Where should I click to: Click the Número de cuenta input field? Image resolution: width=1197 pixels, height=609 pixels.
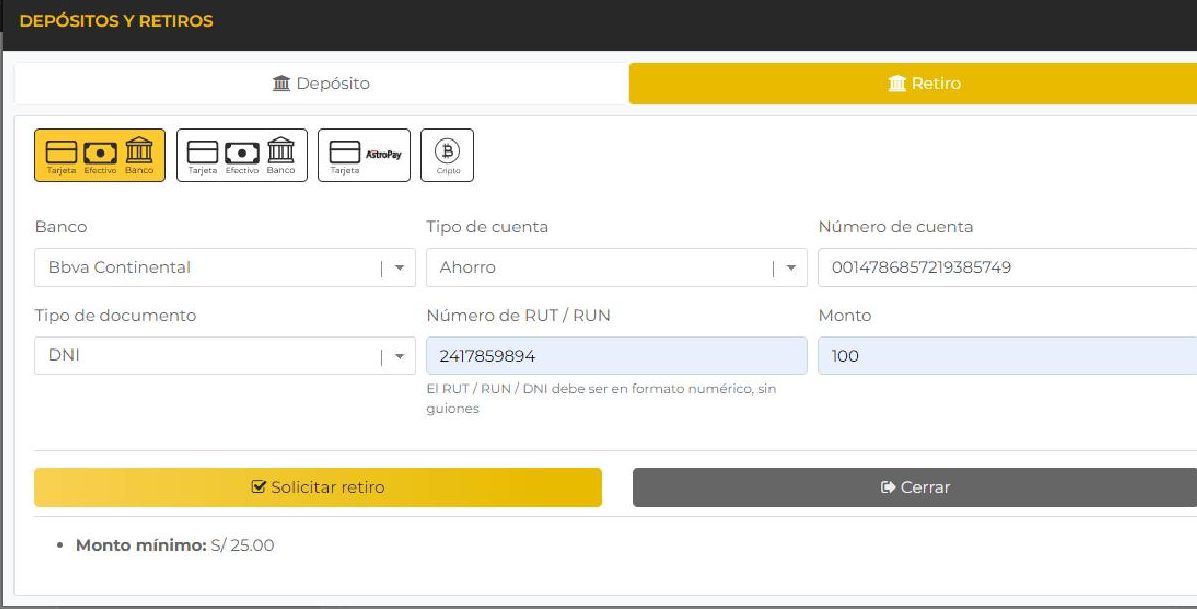[x=1006, y=268]
